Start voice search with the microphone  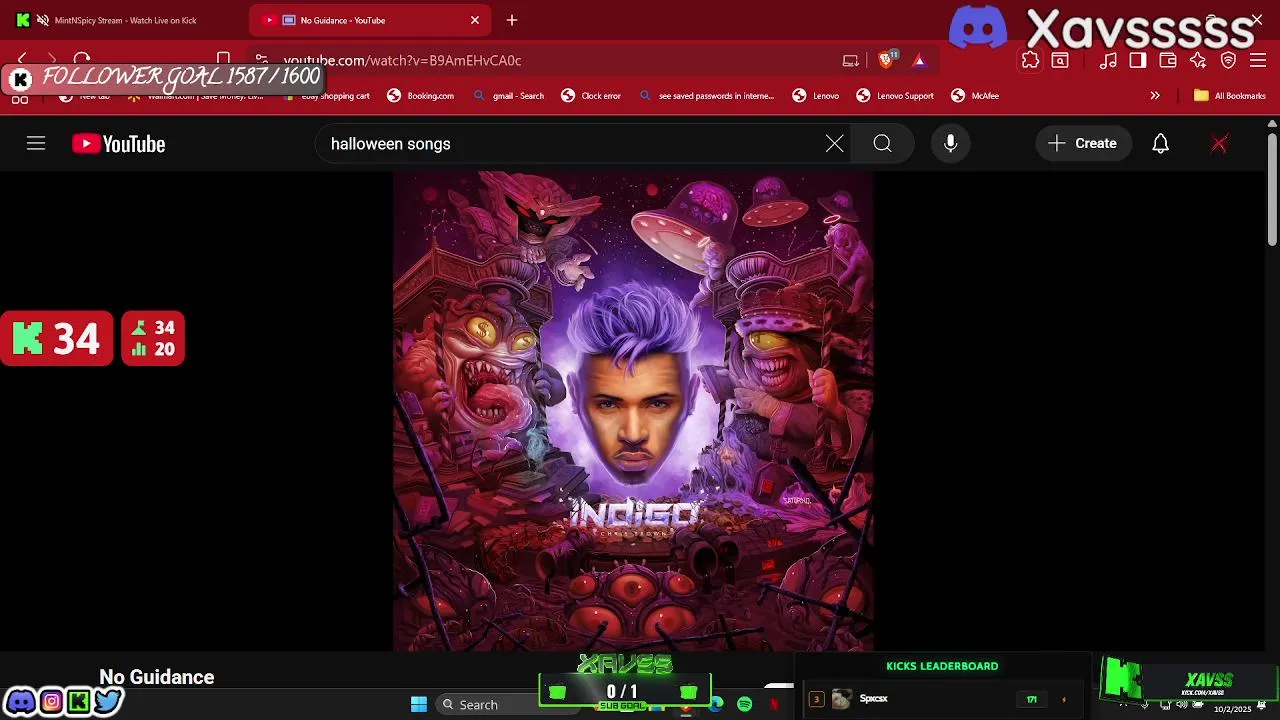950,144
